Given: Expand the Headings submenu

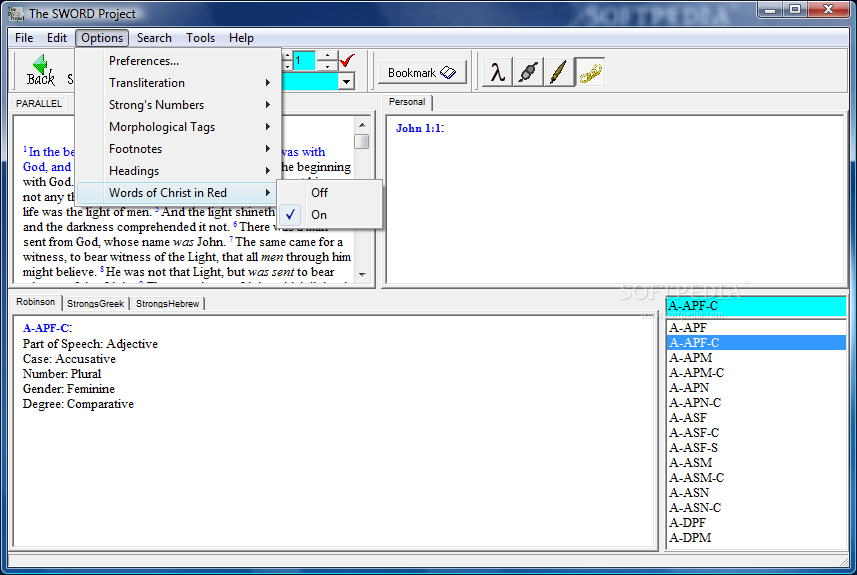Looking at the screenshot, I should (178, 171).
